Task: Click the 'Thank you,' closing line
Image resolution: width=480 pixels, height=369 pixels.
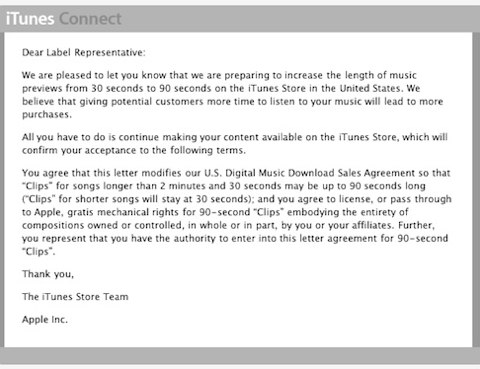Action: point(48,274)
